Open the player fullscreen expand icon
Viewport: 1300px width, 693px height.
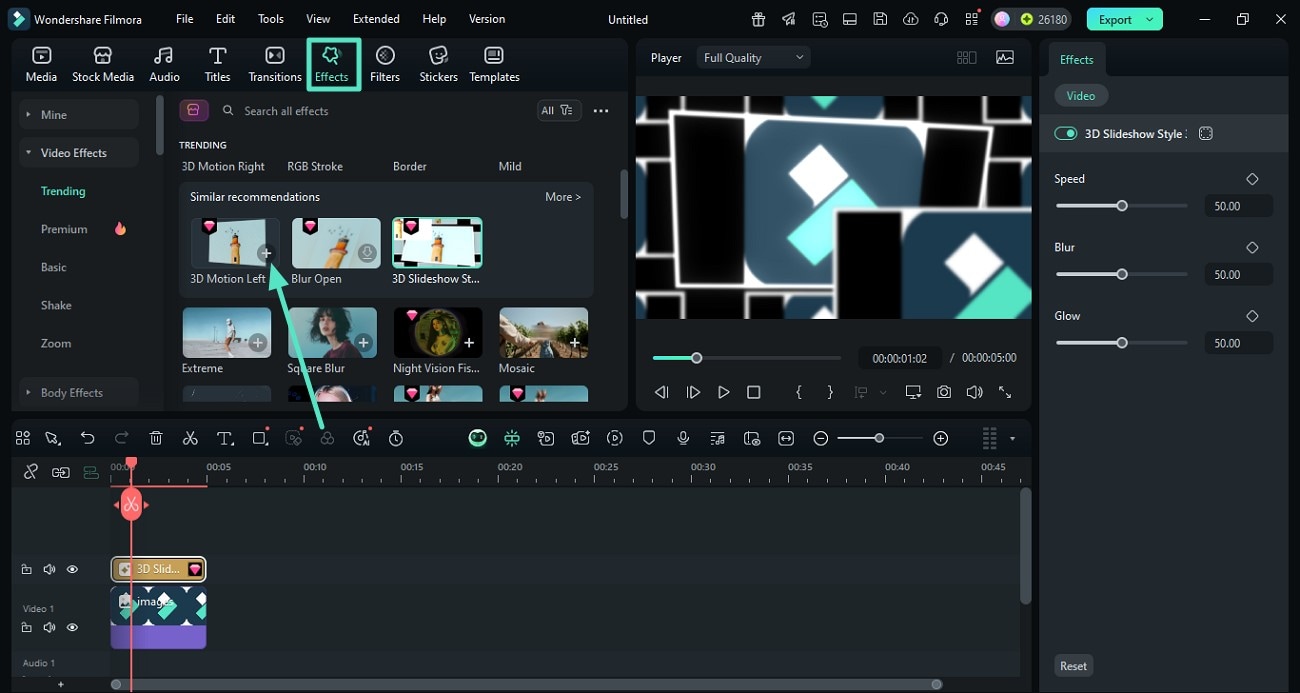[x=1005, y=393]
